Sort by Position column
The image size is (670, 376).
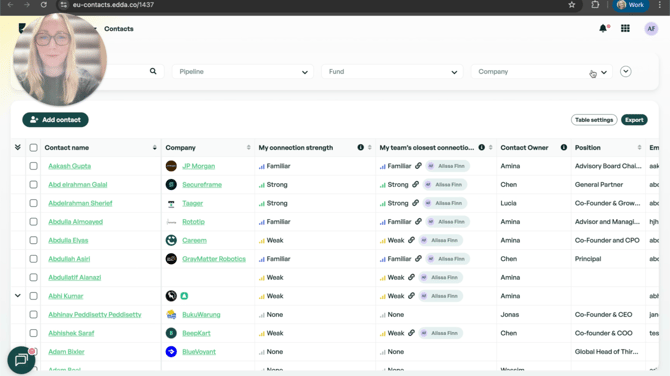tap(639, 147)
